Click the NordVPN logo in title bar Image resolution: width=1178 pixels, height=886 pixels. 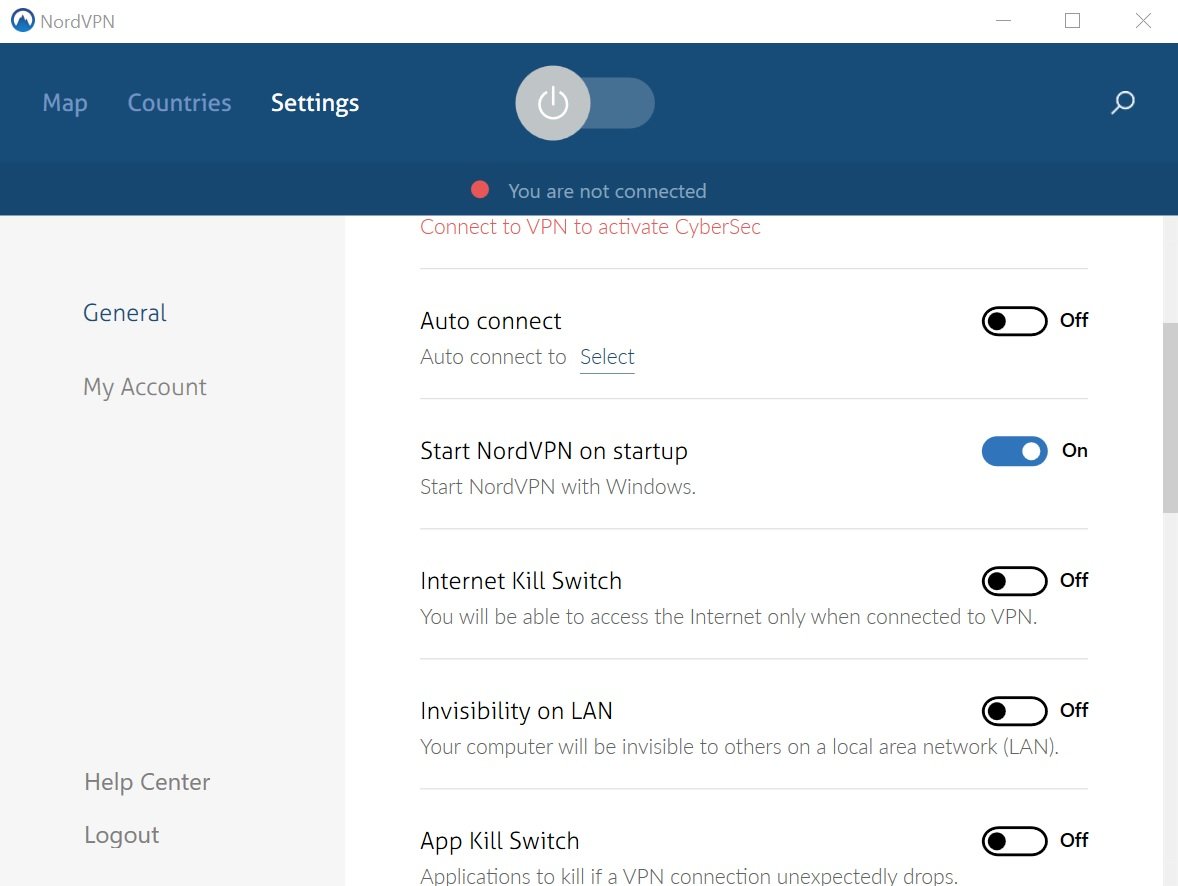tap(22, 20)
